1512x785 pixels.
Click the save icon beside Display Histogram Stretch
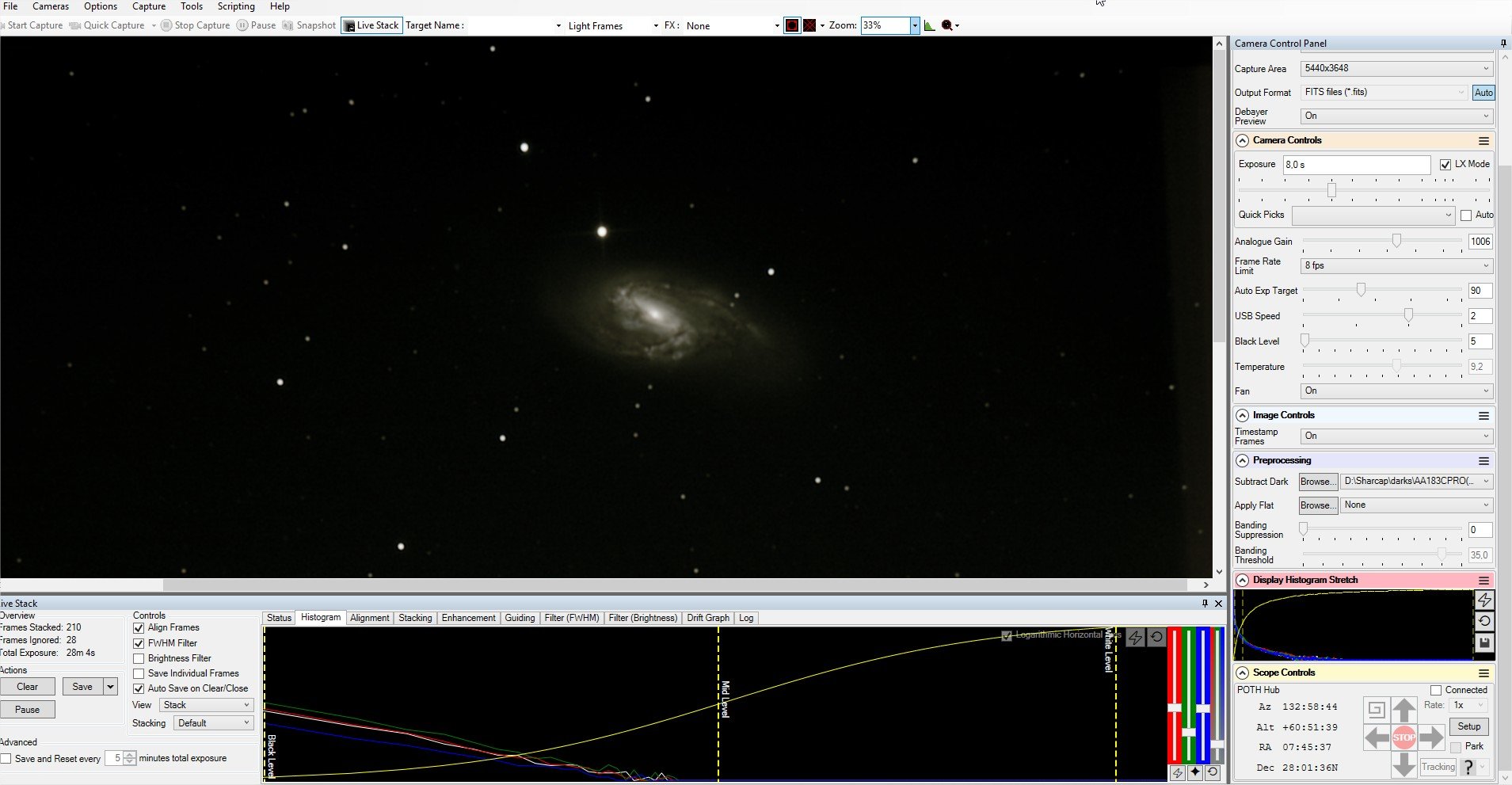[x=1484, y=643]
